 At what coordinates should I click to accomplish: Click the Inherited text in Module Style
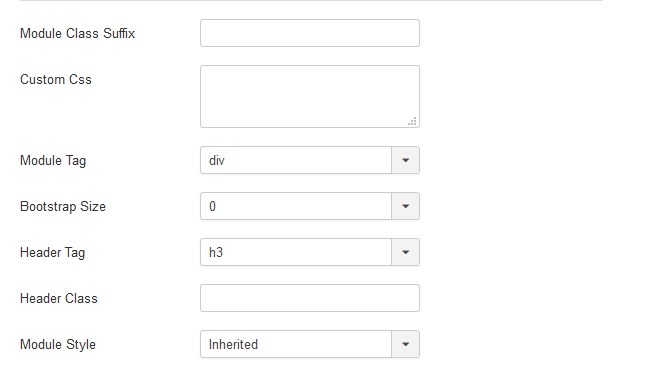click(x=233, y=344)
